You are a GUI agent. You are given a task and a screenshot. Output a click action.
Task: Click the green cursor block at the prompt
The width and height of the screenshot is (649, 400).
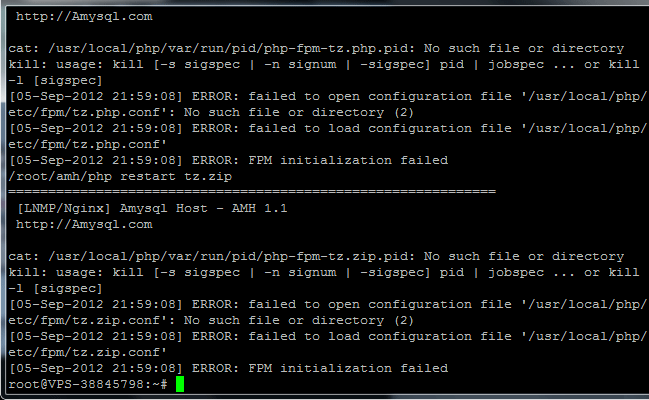[179, 384]
